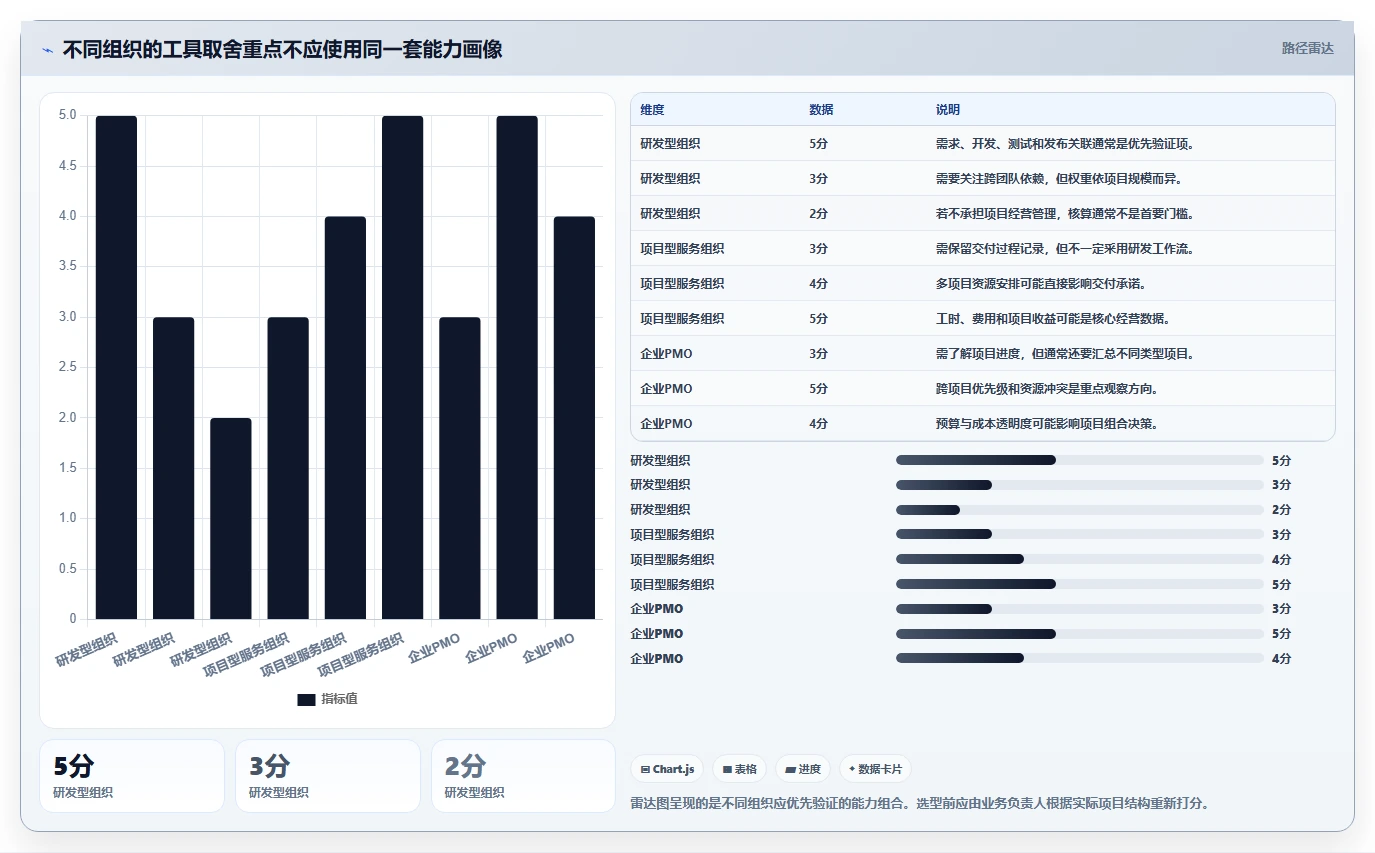Click the 企业PMO 5分 progress bar
Screen dimensions: 1375x853
point(1080,634)
